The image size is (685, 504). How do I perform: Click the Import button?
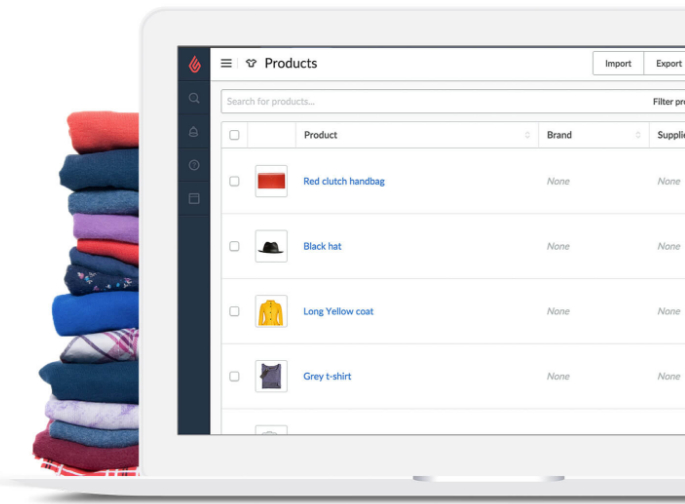(x=618, y=64)
